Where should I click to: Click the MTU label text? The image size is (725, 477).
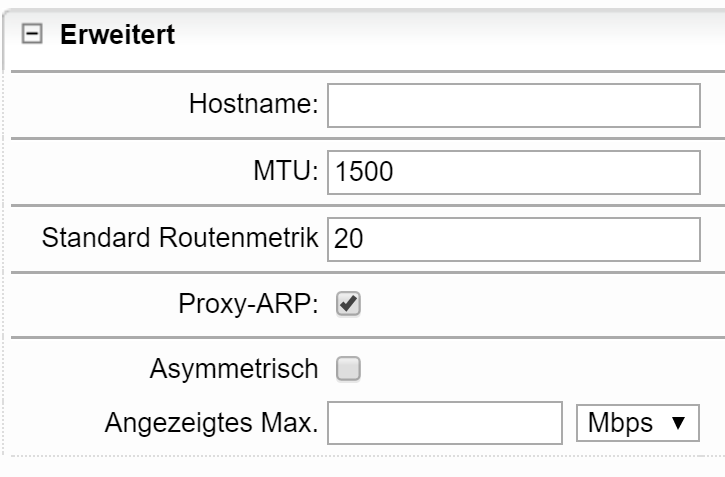[x=285, y=172]
